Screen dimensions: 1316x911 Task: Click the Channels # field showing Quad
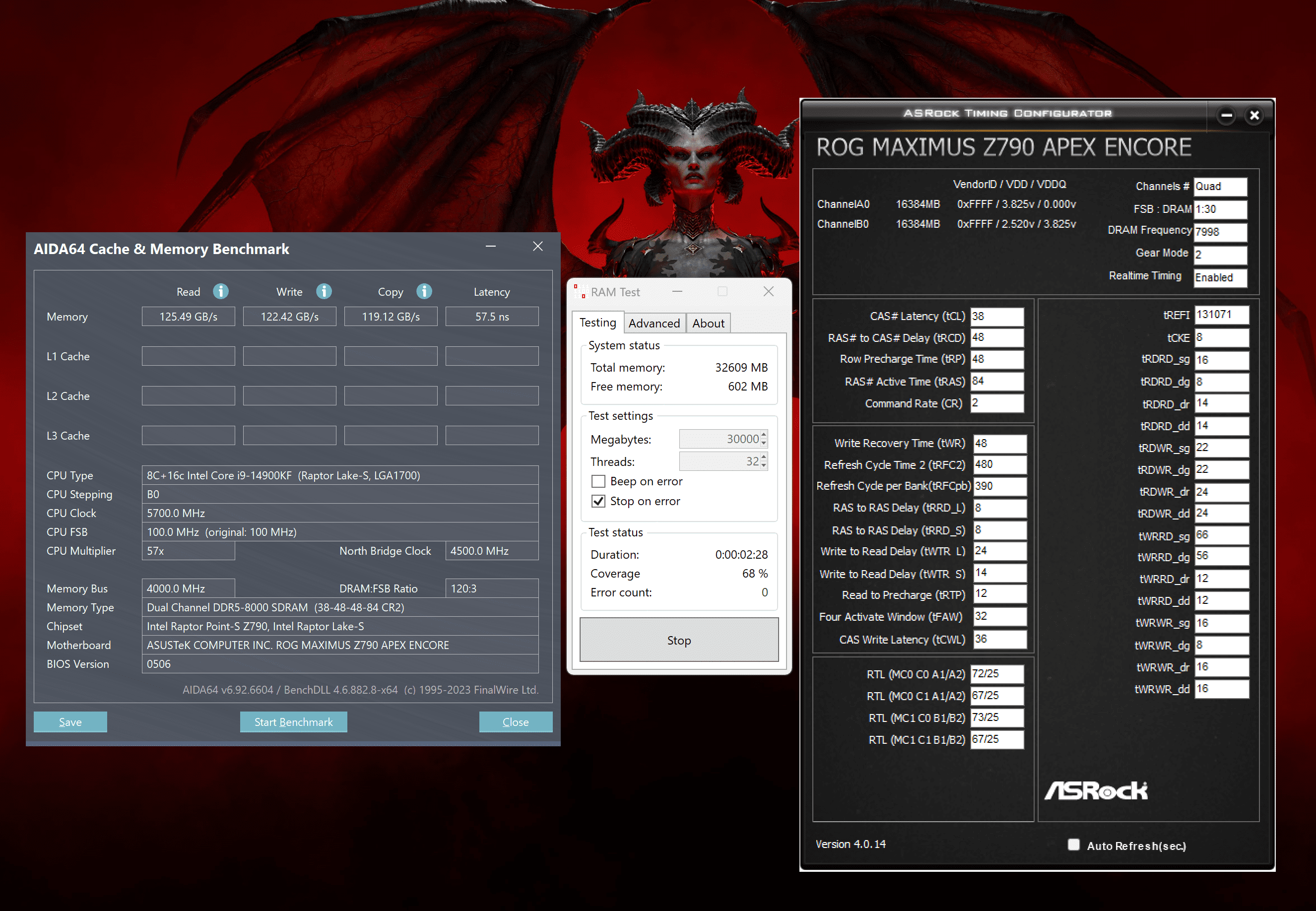(x=1221, y=187)
